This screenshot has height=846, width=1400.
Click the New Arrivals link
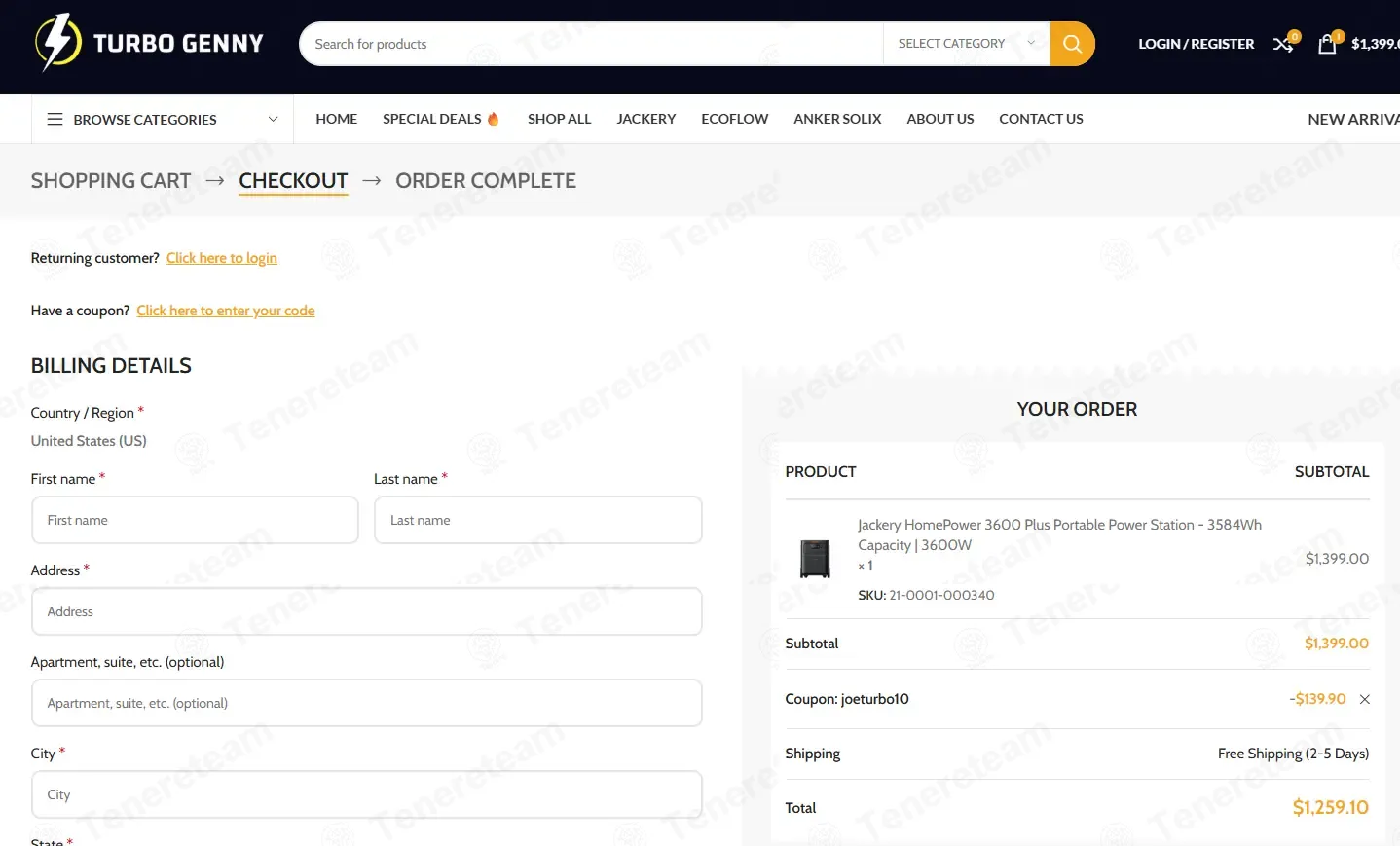(x=1353, y=119)
